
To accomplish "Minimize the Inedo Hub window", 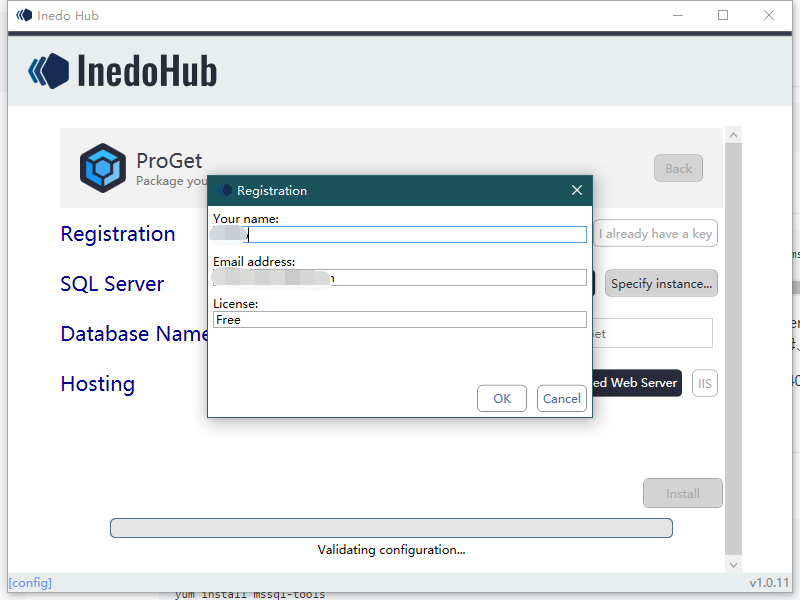I will click(678, 15).
